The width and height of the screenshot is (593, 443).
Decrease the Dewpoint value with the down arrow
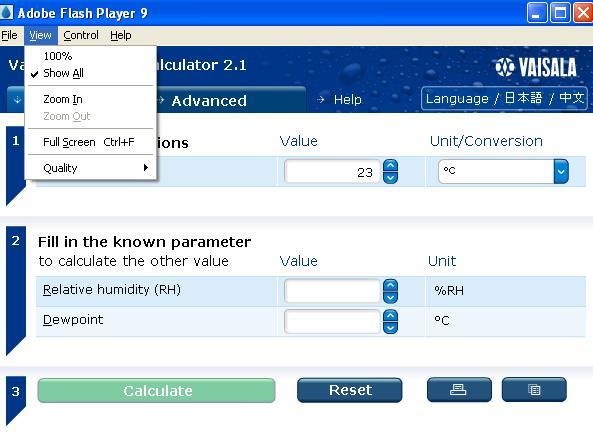(390, 328)
